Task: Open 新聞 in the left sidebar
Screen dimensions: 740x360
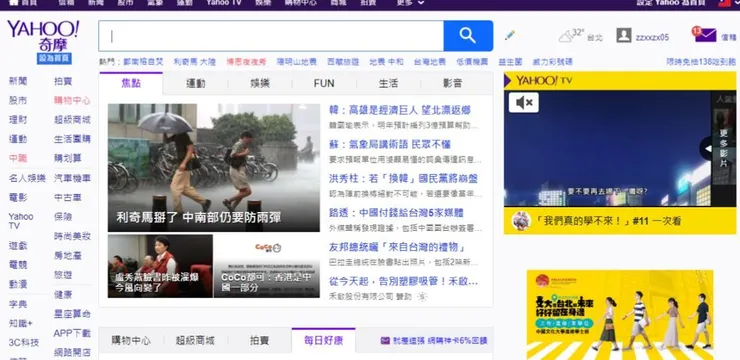Action: click(x=18, y=81)
